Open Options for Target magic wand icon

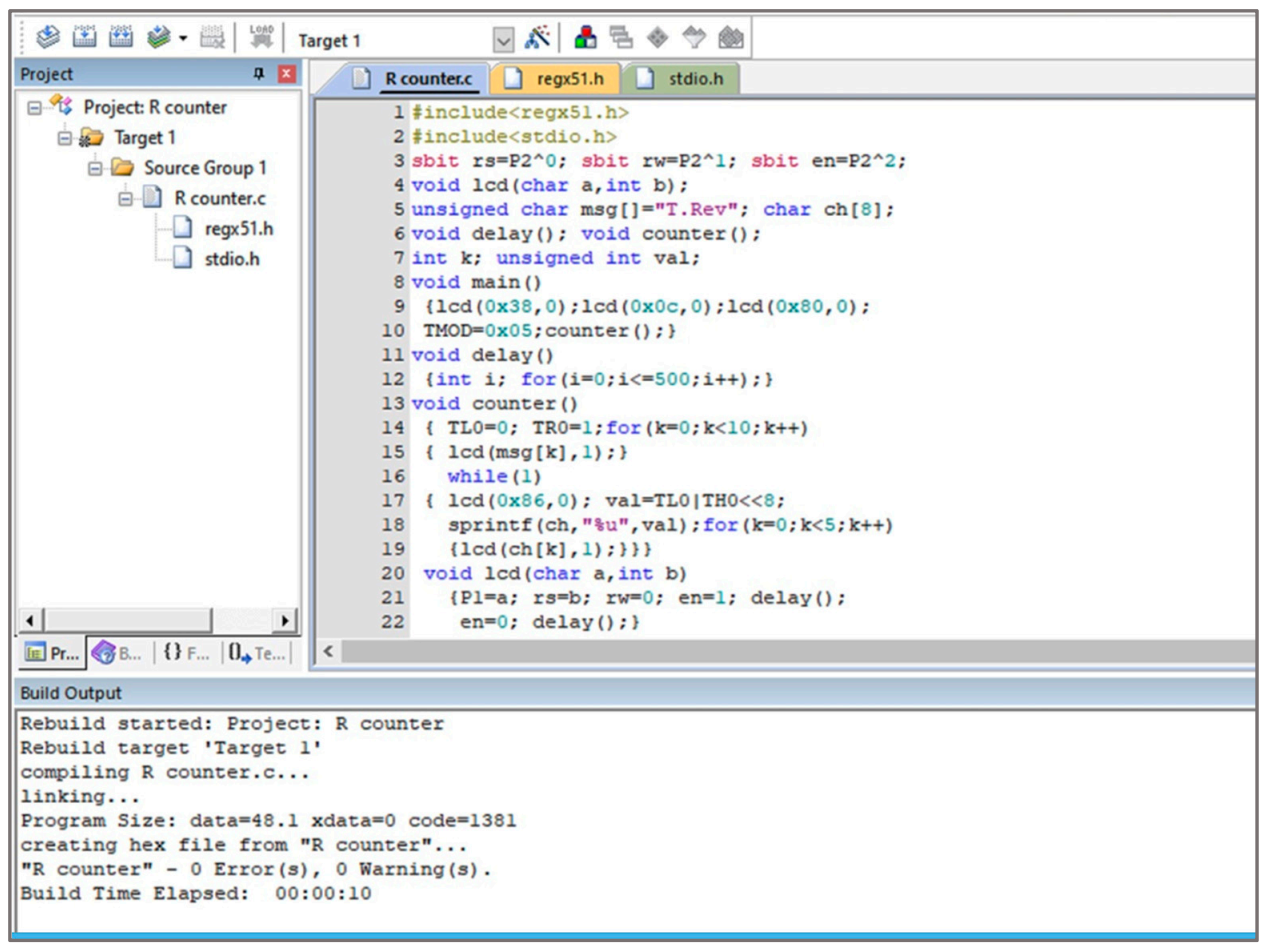538,39
